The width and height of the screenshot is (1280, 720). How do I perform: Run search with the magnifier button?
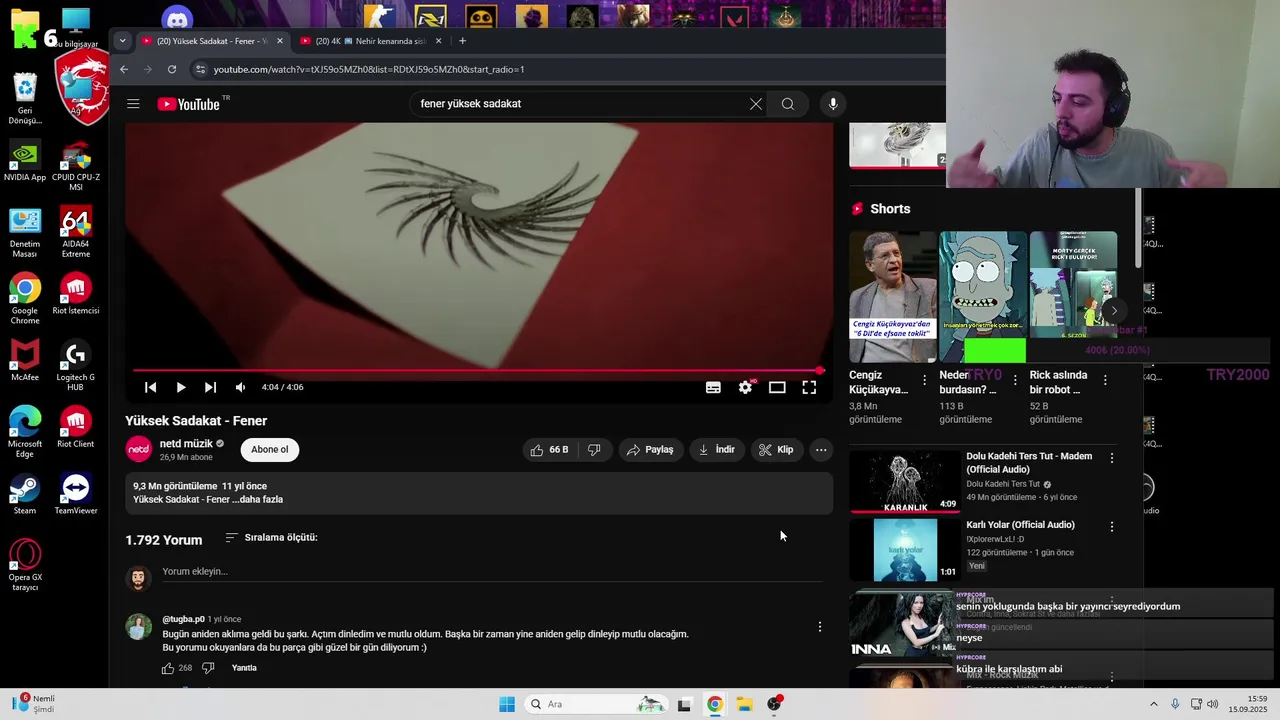click(788, 104)
